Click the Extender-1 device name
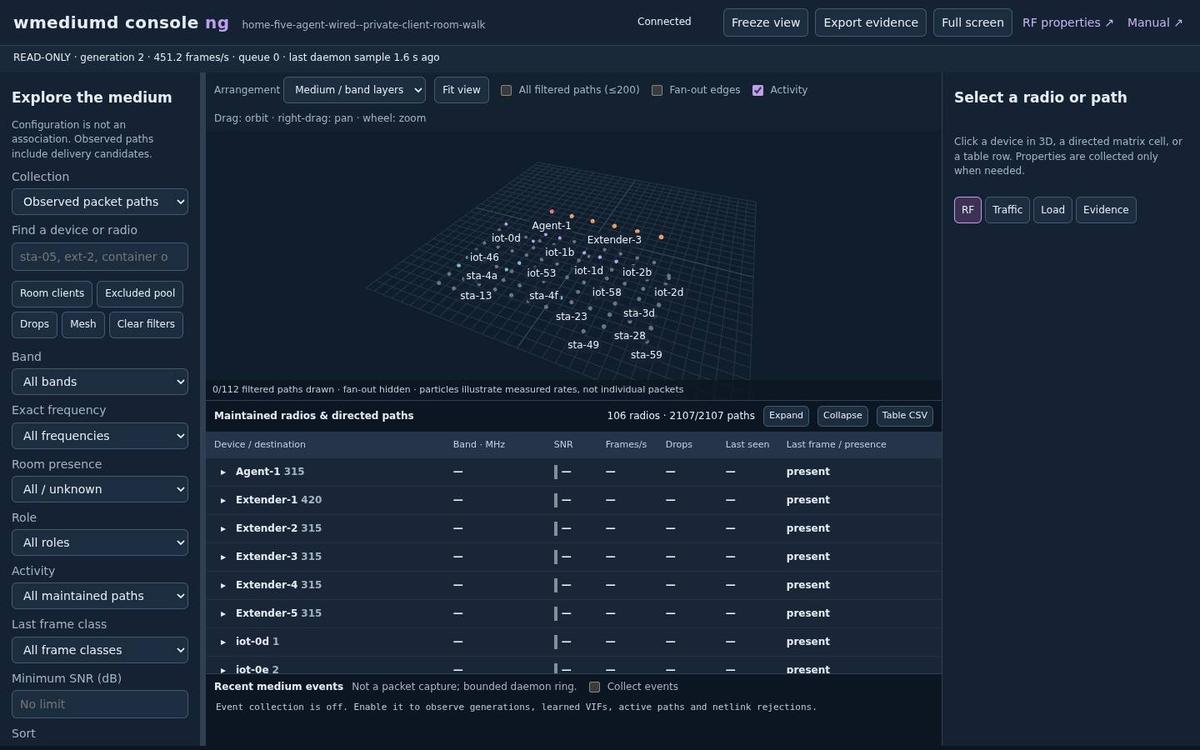 (x=267, y=500)
